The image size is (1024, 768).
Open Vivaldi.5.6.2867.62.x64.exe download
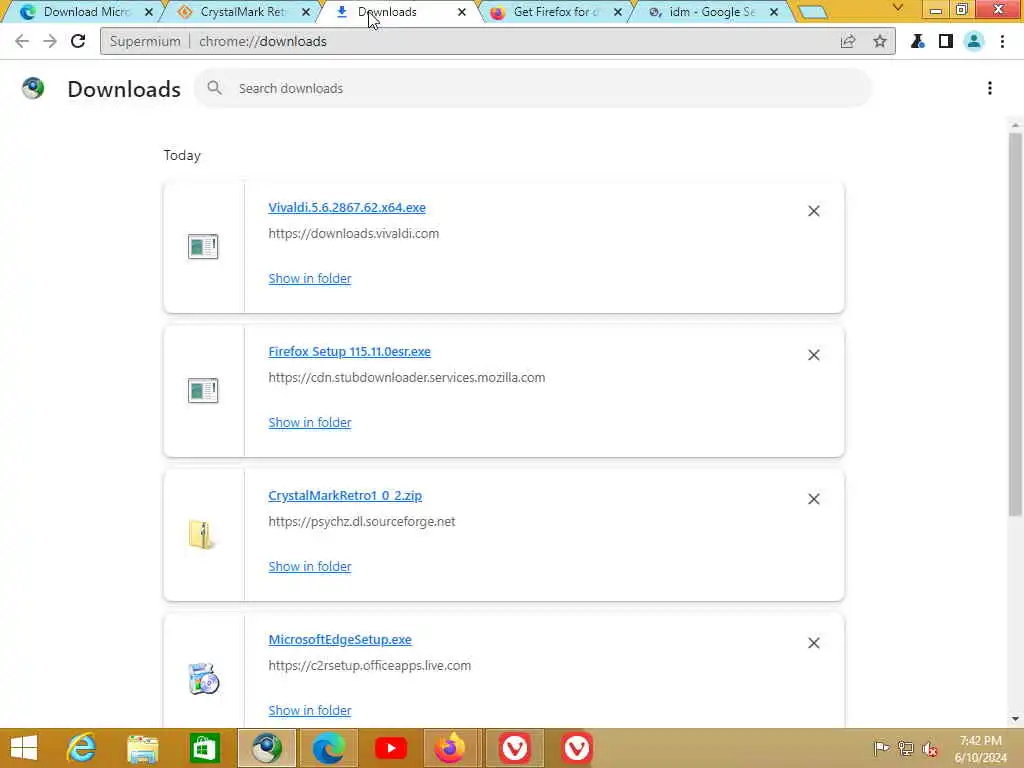click(347, 207)
